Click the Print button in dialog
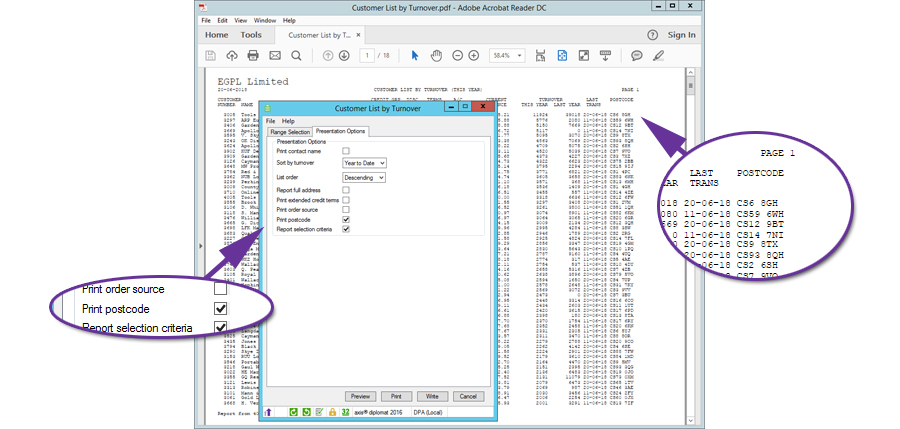Screen dimensions: 900x429 pyautogui.click(x=396, y=396)
